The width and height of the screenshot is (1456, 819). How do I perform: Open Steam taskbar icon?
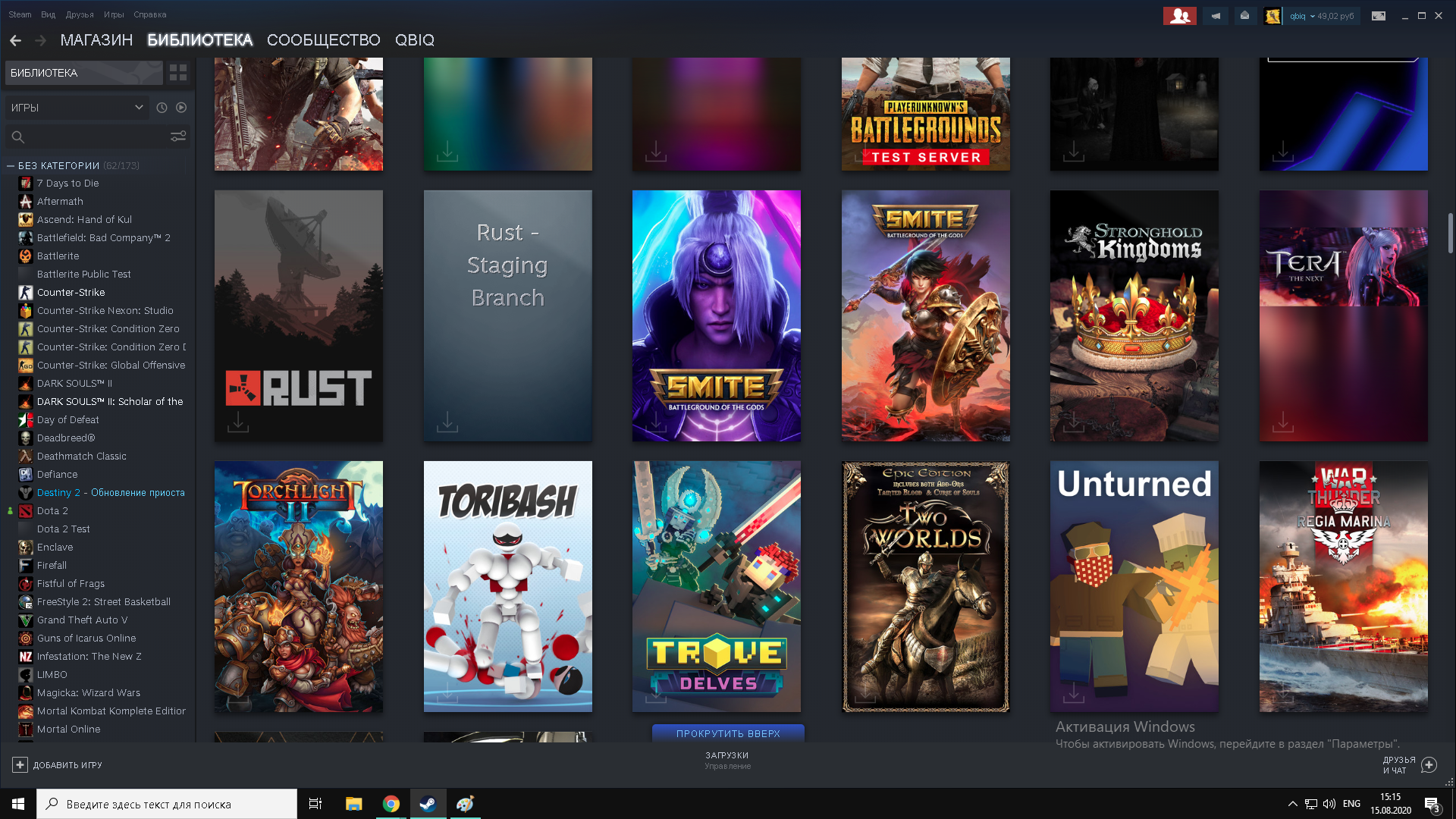tap(428, 804)
